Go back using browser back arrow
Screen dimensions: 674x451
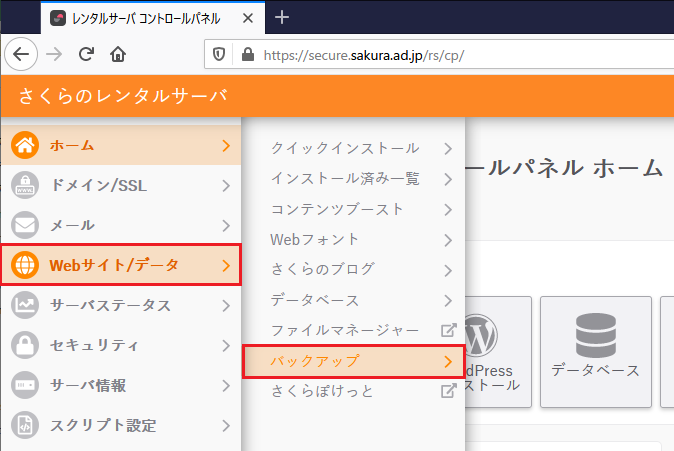click(x=22, y=55)
